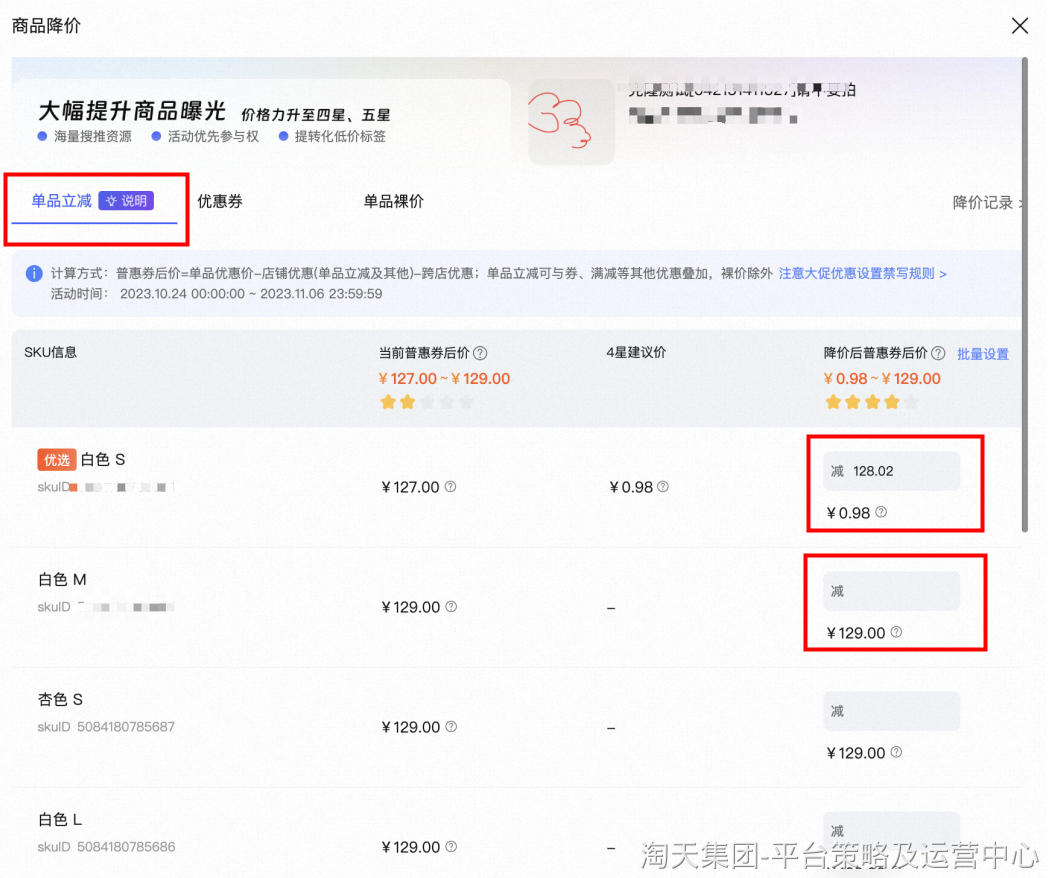Click the 减 input field for 杏色 S

tap(892, 711)
